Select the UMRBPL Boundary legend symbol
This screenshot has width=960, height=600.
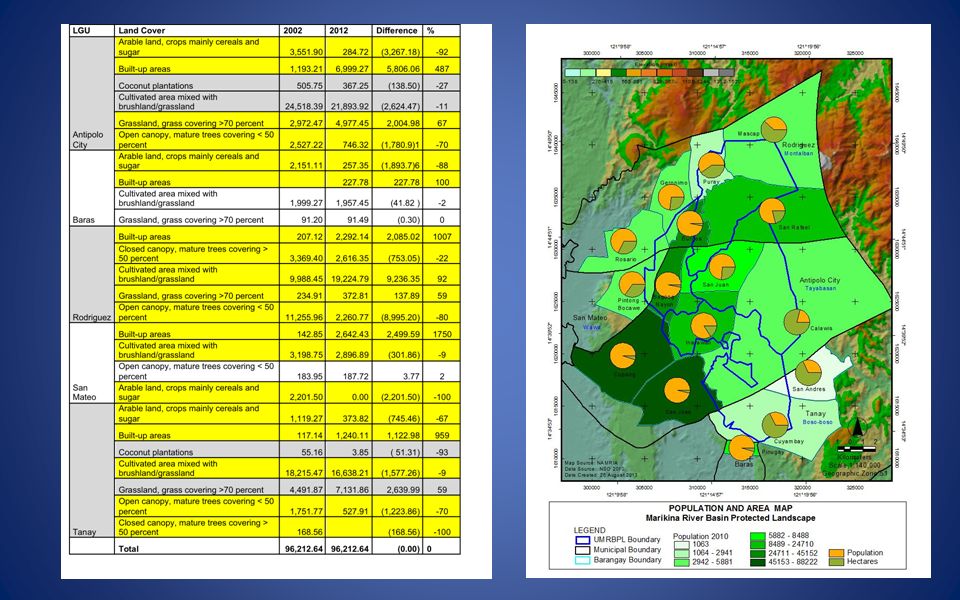pos(582,540)
